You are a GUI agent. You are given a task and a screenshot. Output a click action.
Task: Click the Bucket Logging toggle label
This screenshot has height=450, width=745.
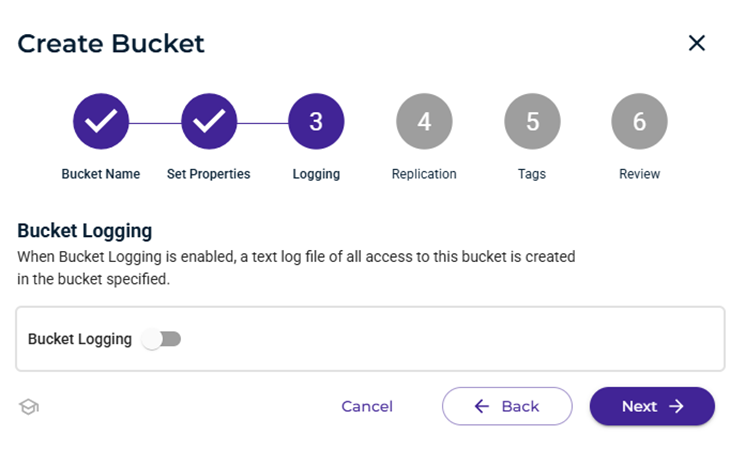(x=80, y=339)
